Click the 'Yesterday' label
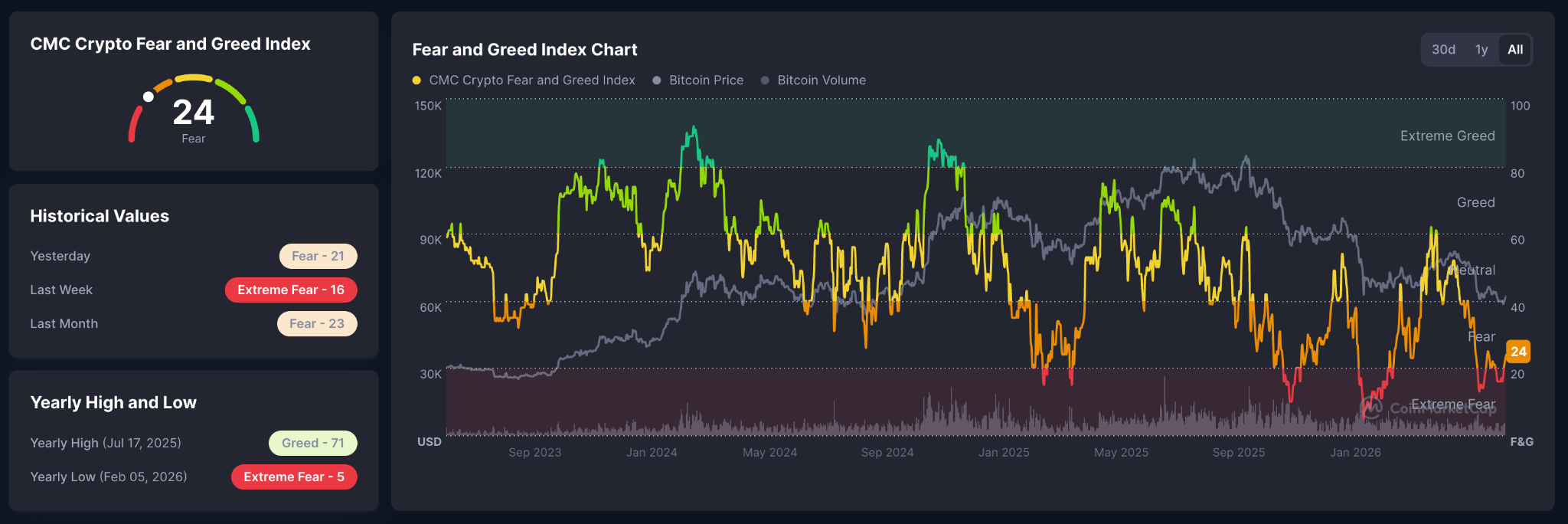Image resolution: width=1568 pixels, height=524 pixels. tap(60, 256)
